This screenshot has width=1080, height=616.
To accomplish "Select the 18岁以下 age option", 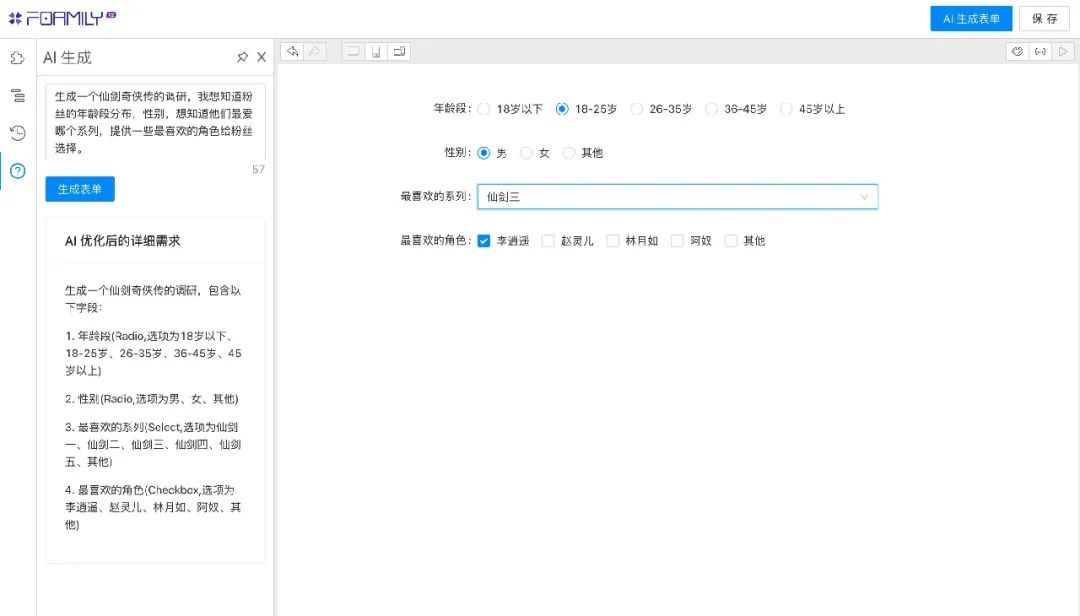I will (x=484, y=109).
